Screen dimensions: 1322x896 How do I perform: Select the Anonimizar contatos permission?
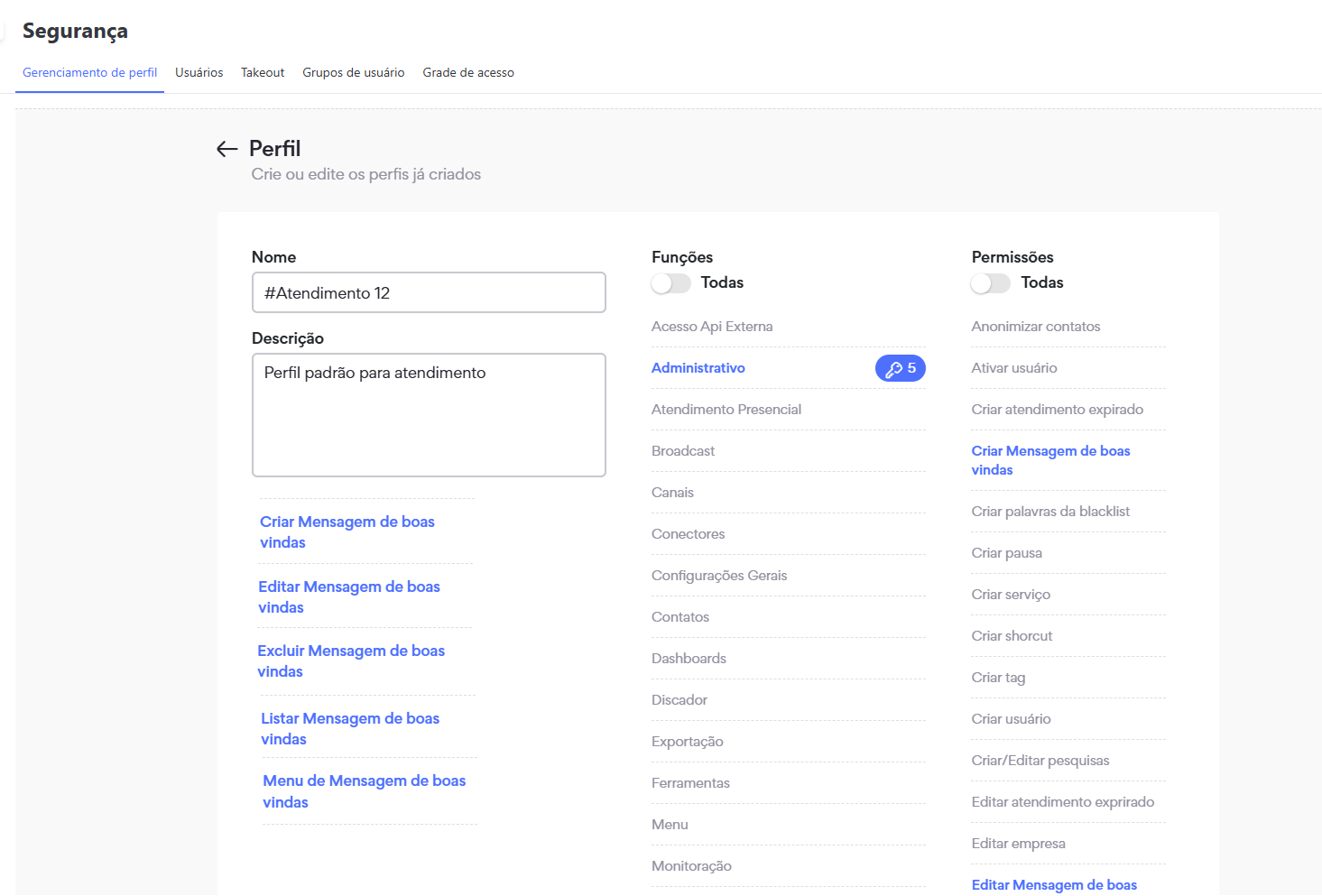(x=1035, y=327)
